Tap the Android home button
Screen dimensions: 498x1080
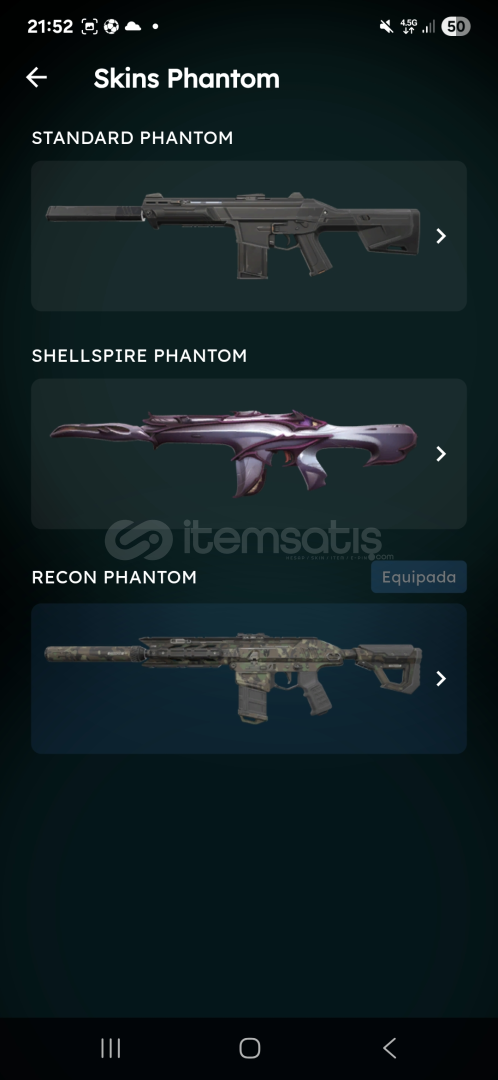249,1048
